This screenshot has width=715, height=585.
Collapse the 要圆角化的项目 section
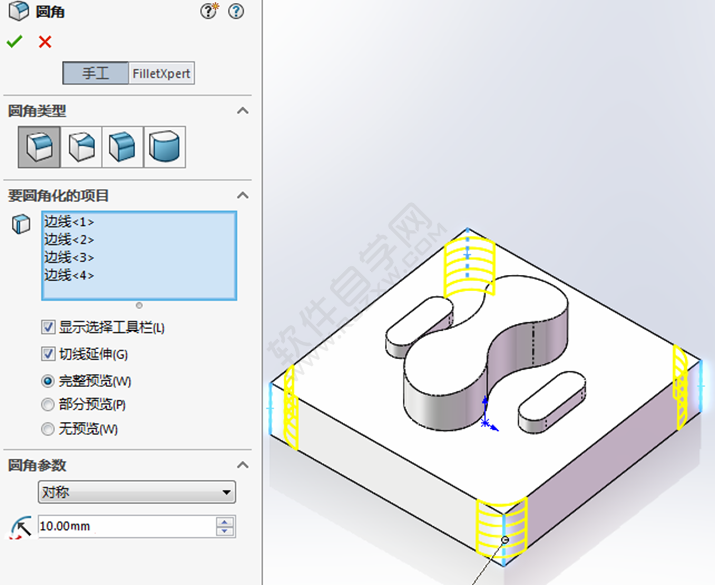click(243, 196)
